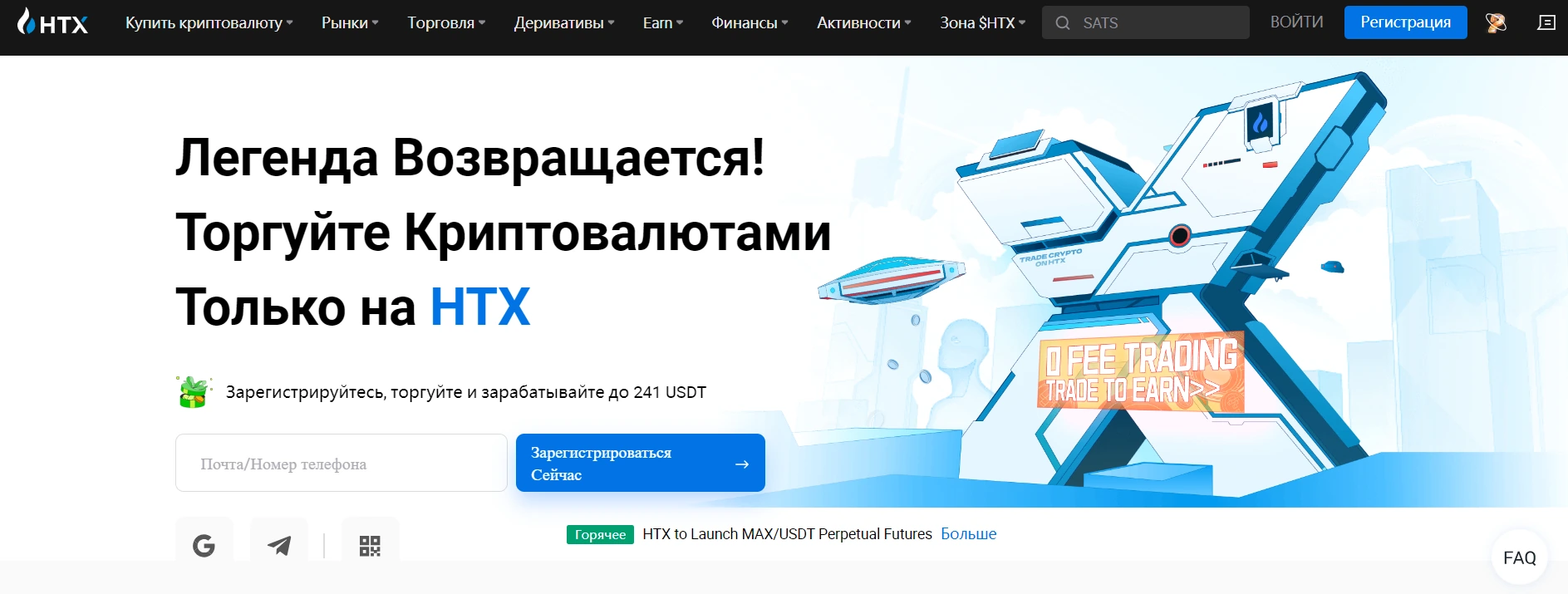
Task: Click the Больше link
Action: pyautogui.click(x=968, y=534)
